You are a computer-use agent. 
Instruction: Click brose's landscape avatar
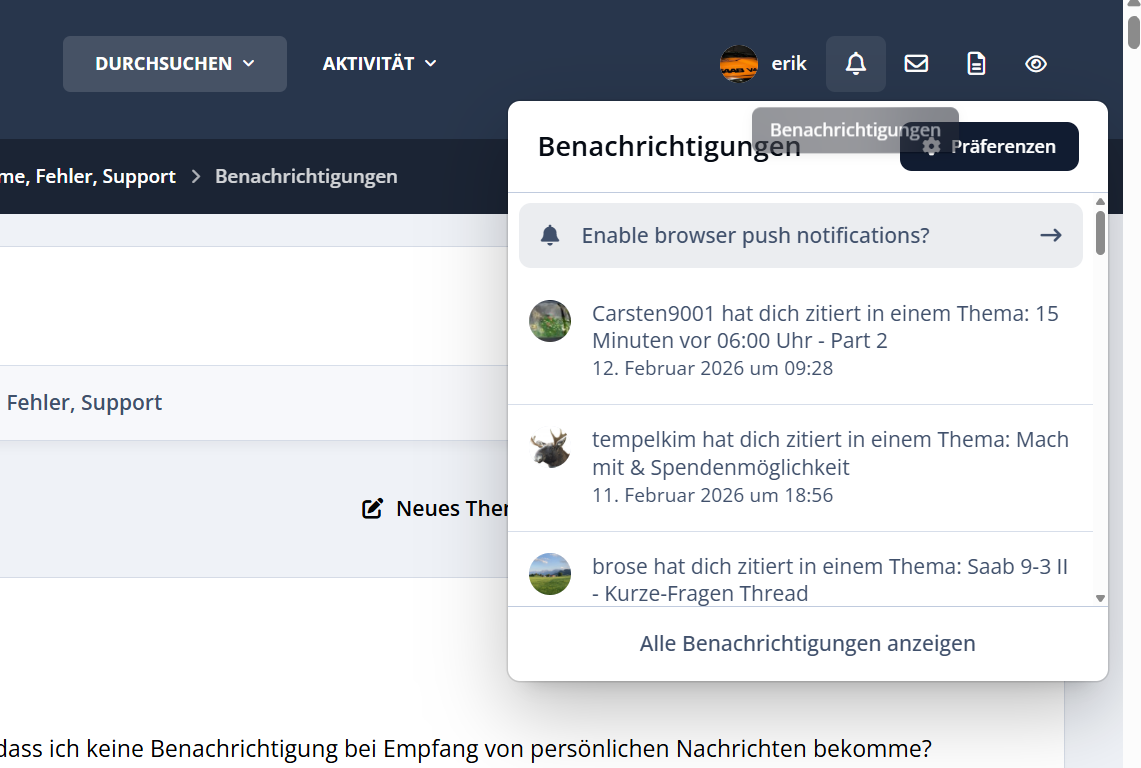(550, 574)
